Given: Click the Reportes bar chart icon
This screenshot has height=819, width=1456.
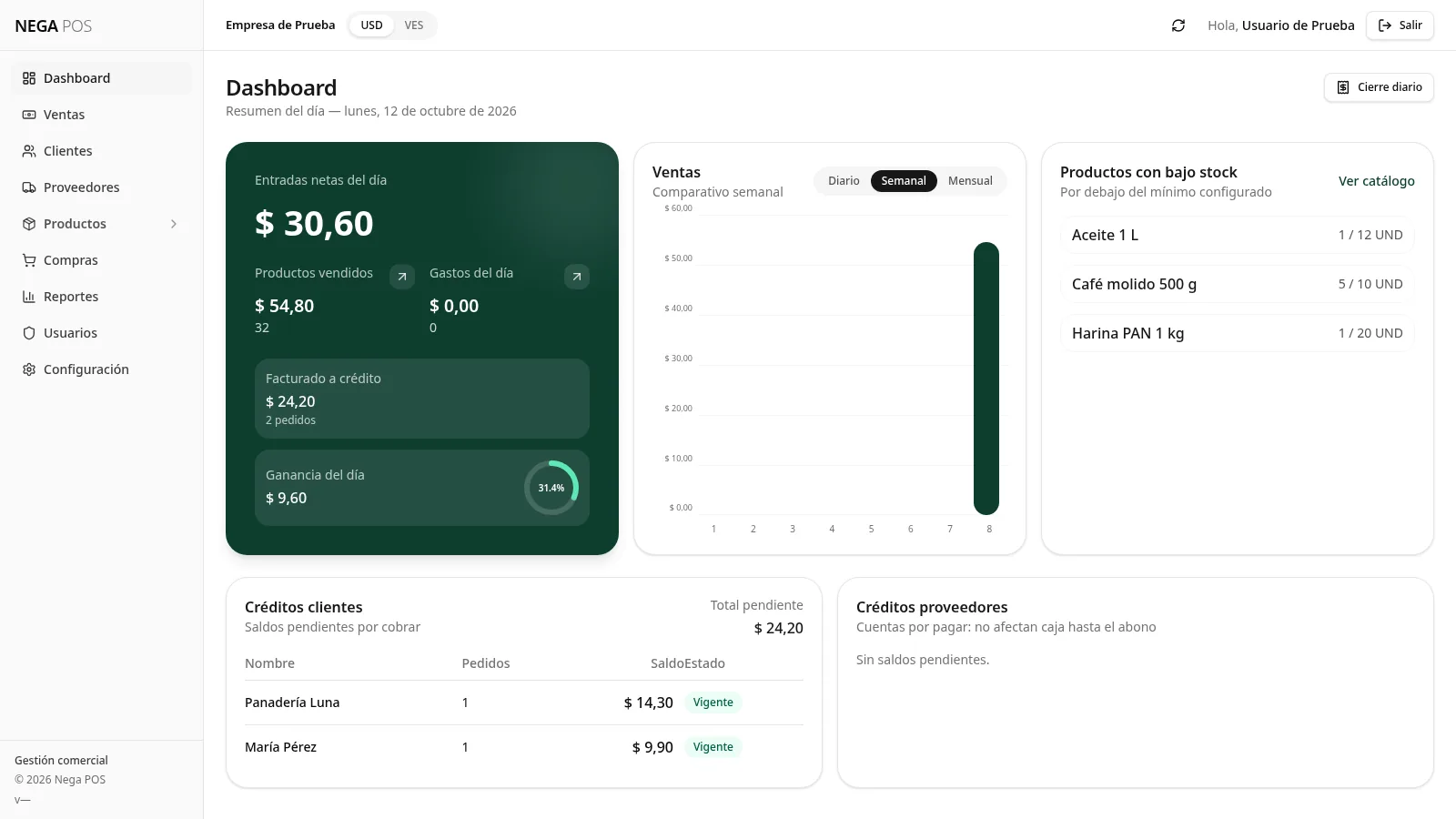Looking at the screenshot, I should [x=29, y=297].
